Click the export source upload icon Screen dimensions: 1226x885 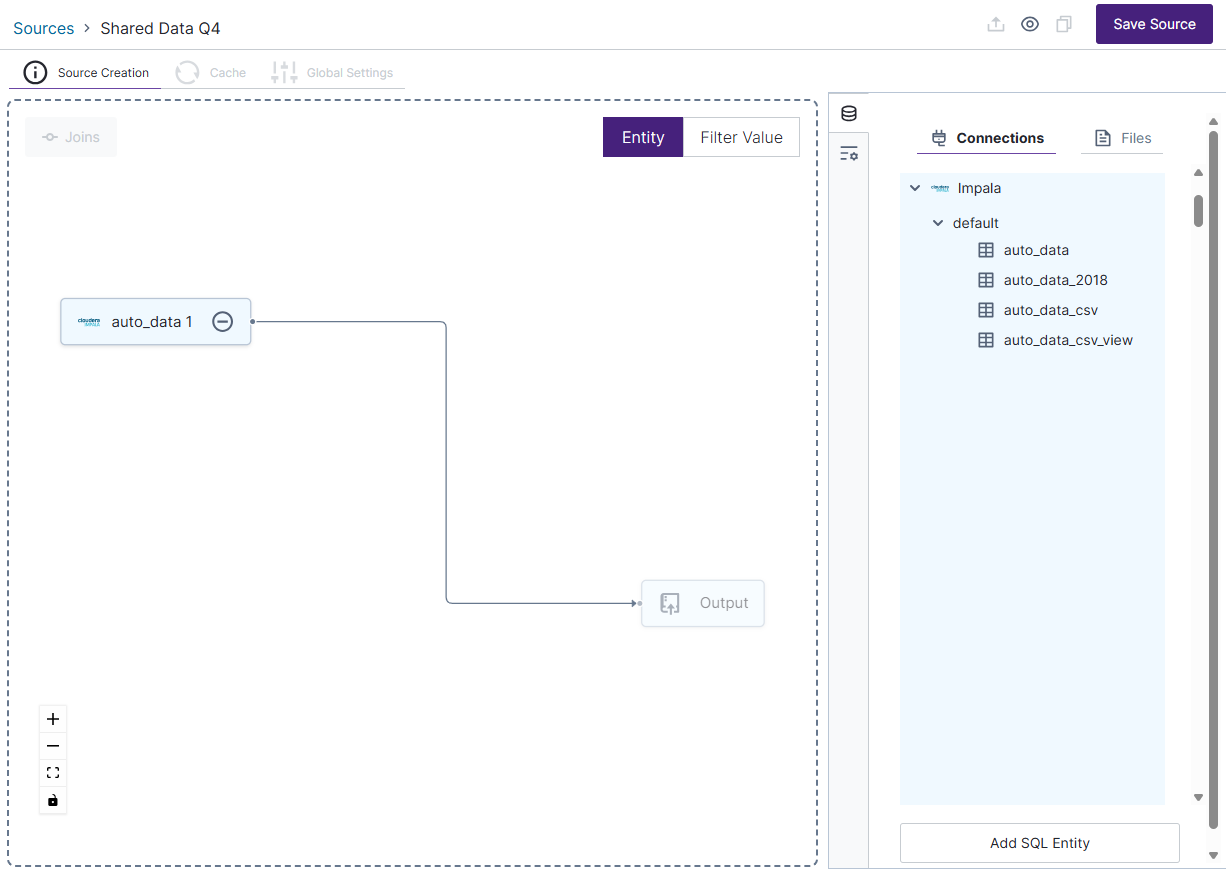pyautogui.click(x=996, y=24)
